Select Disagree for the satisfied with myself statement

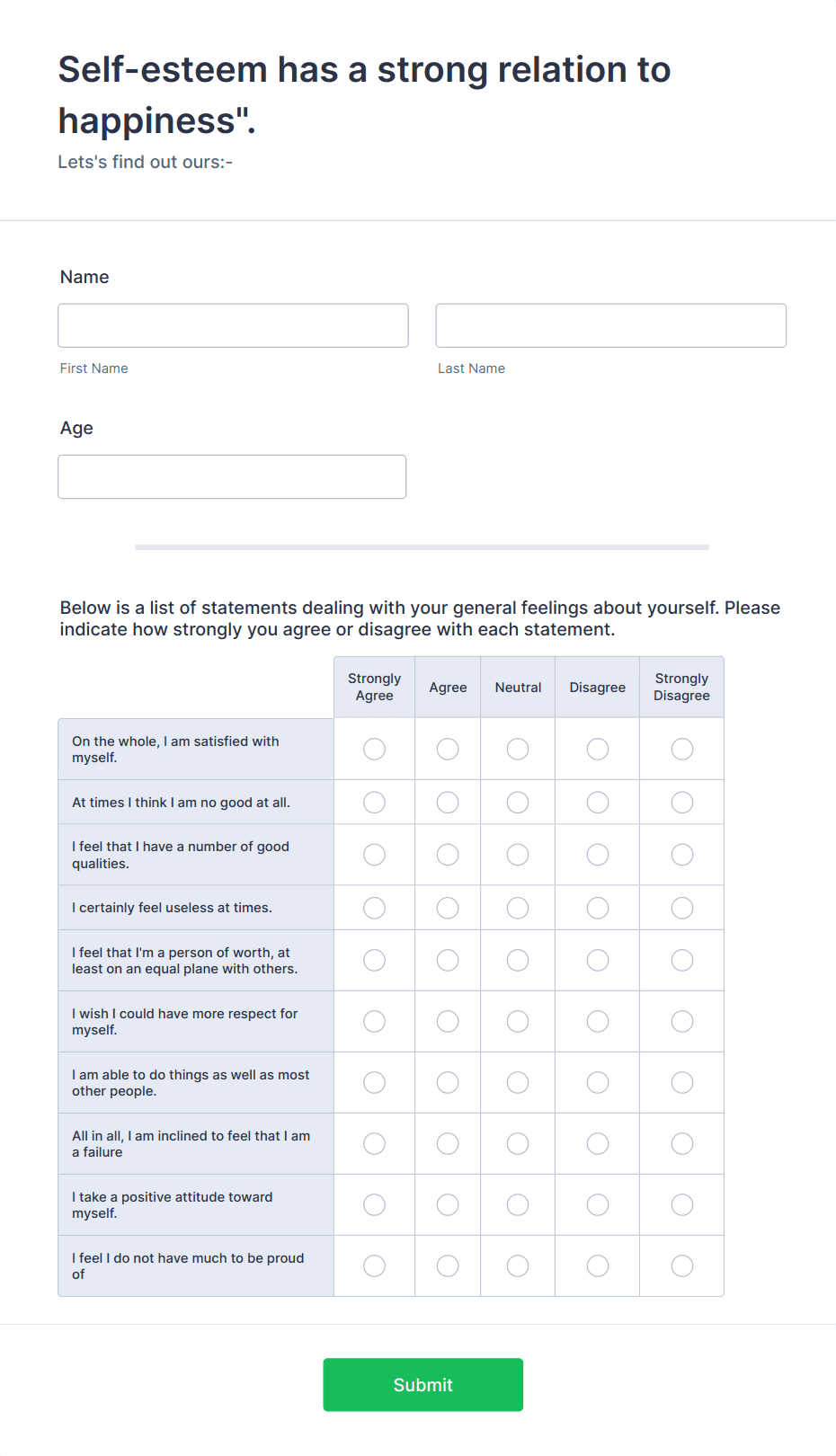[597, 749]
